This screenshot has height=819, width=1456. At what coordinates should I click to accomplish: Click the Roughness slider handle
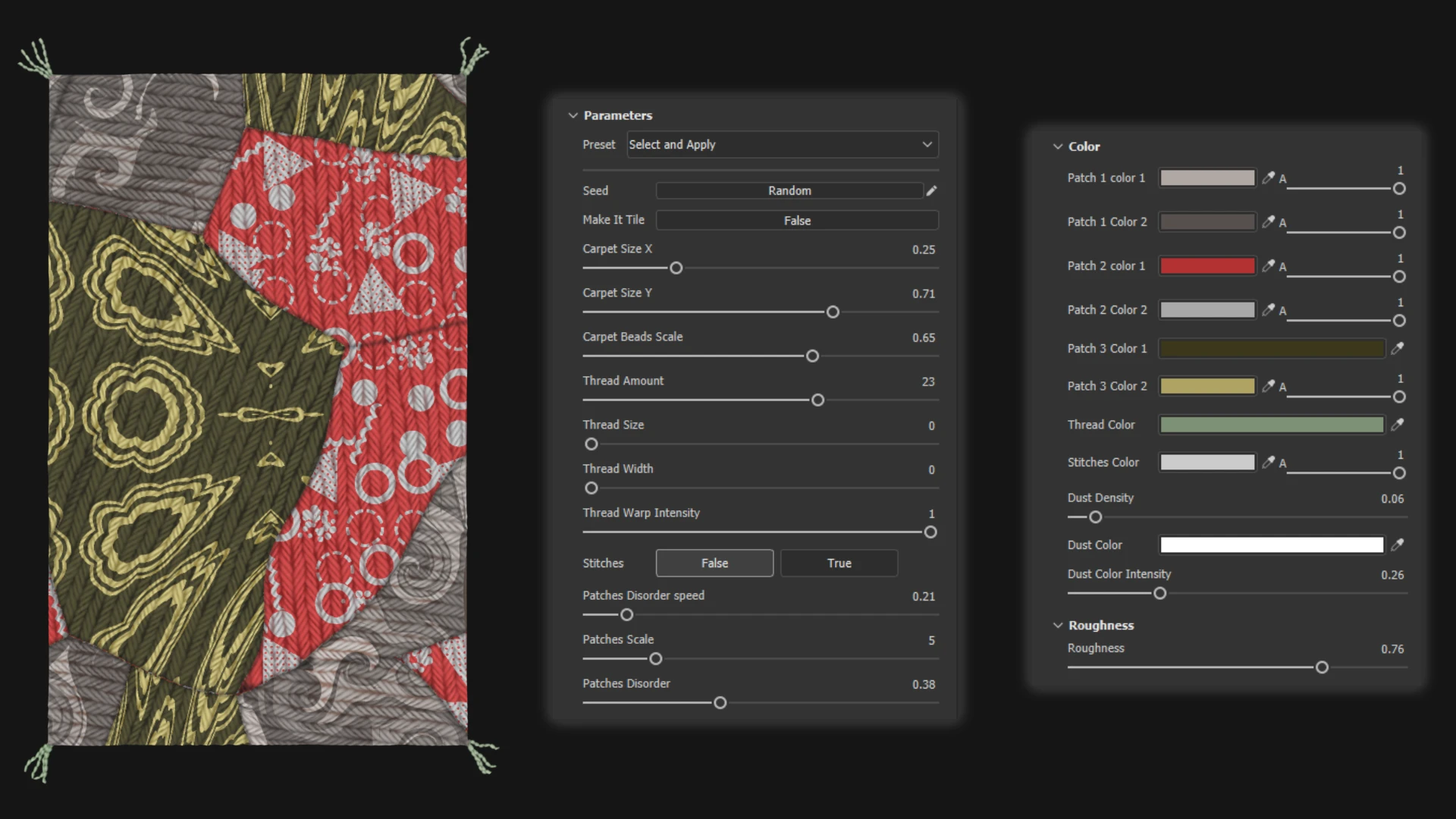click(x=1322, y=667)
